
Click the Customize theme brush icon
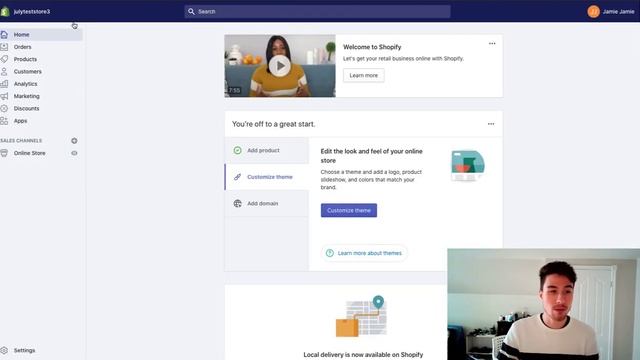[x=238, y=177]
